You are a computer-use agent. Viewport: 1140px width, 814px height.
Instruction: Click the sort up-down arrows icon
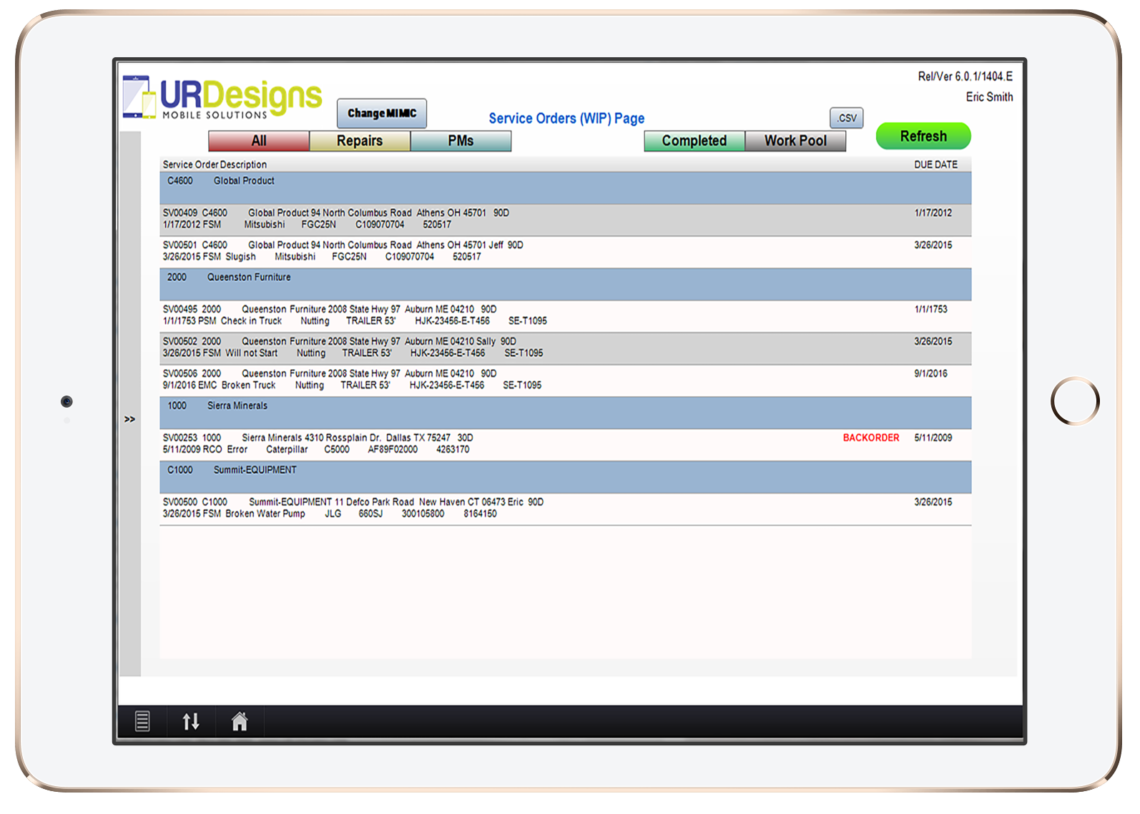[x=191, y=721]
